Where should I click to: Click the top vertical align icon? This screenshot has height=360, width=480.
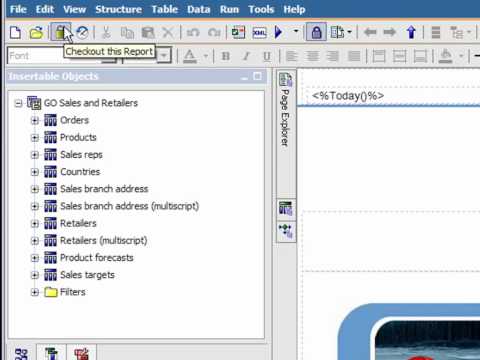click(x=379, y=56)
